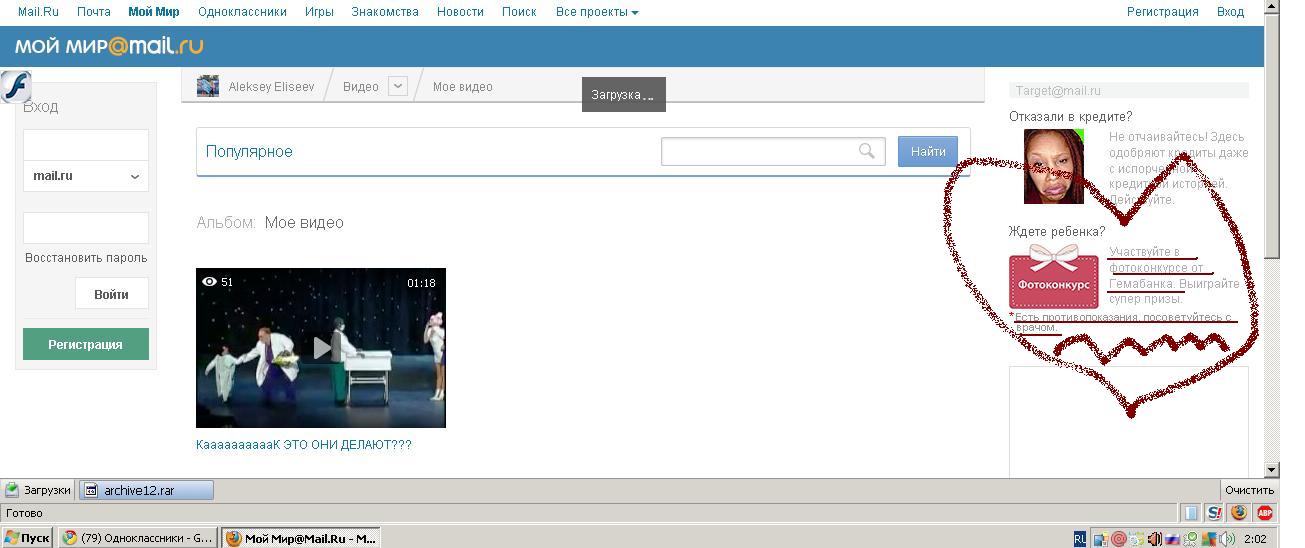Click Aleksey Eliseev breadcrumb name
This screenshot has width=1305, height=548.
(271, 87)
